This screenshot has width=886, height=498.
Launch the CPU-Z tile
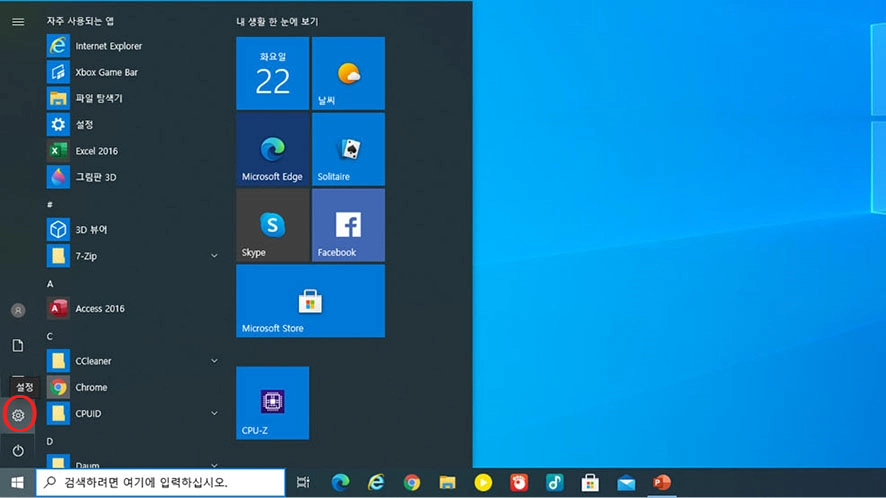(x=272, y=403)
